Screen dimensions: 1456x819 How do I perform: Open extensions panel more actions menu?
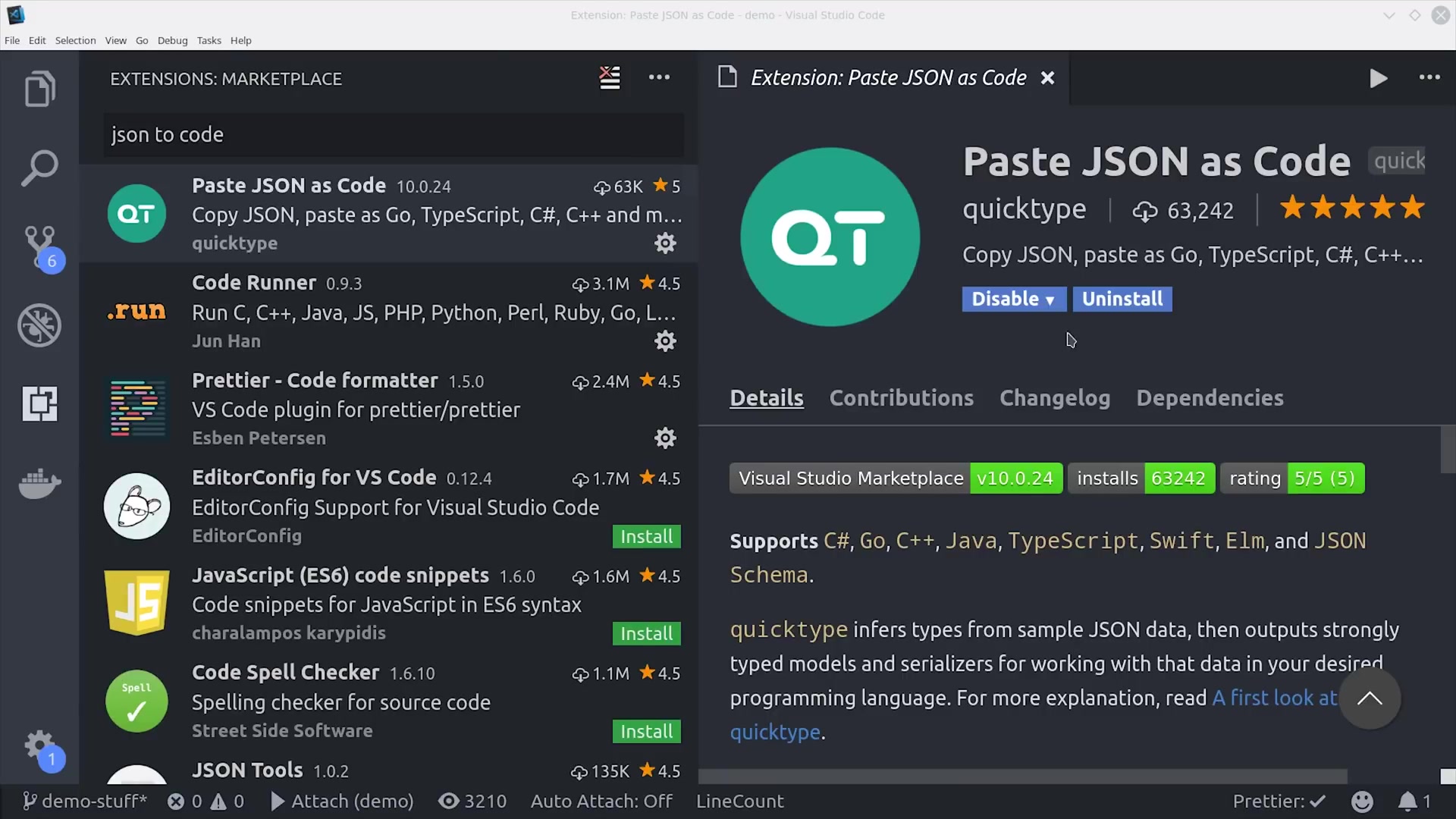(659, 77)
